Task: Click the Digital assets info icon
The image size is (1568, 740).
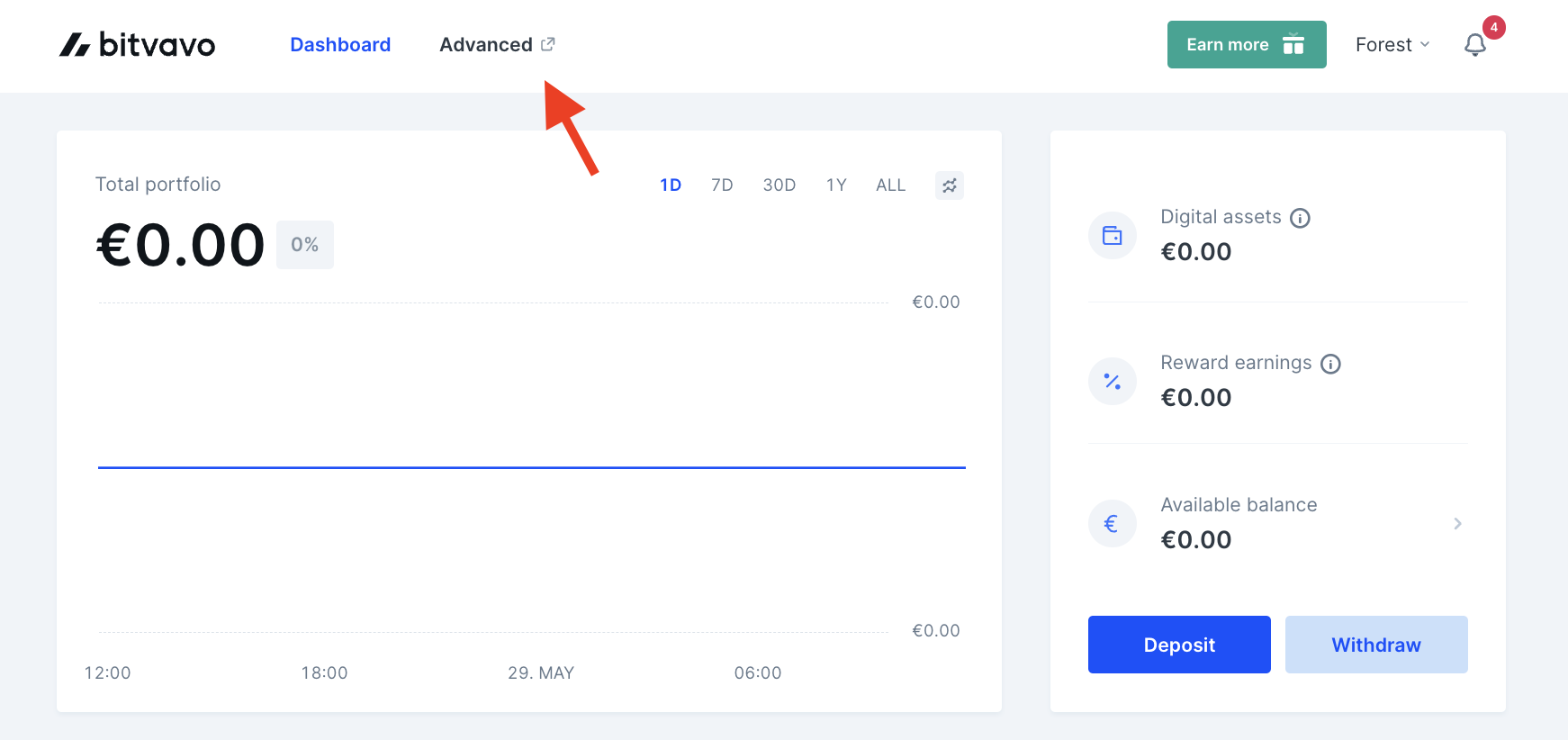Action: pyautogui.click(x=1300, y=218)
